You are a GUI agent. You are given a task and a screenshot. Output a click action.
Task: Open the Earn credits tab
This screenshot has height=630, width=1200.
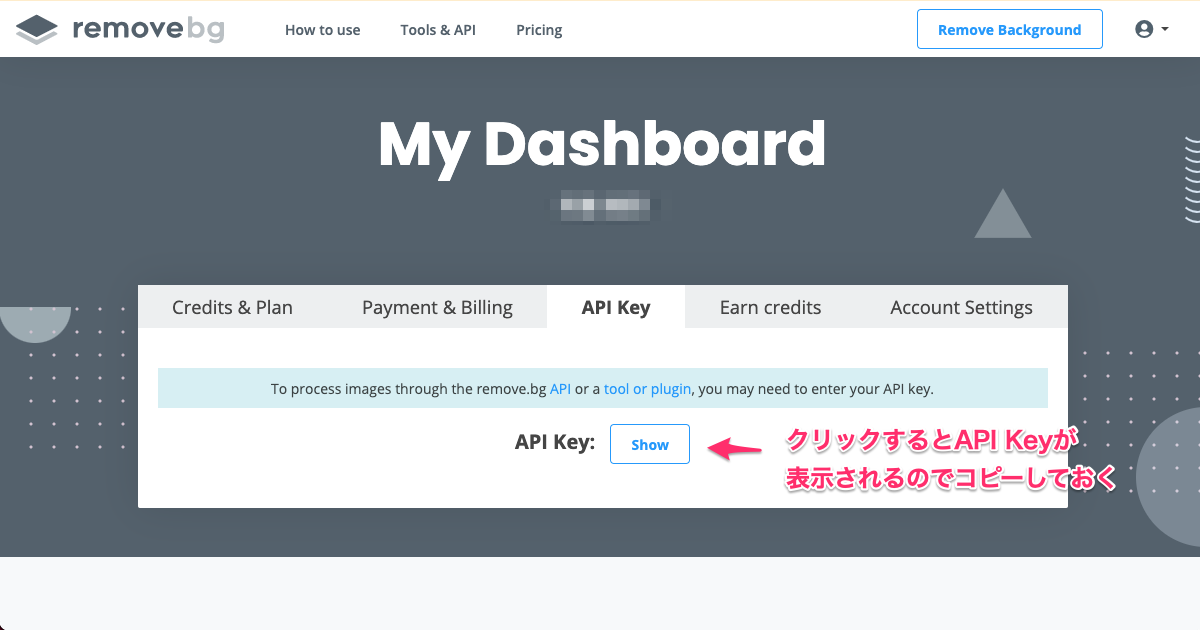pos(770,307)
